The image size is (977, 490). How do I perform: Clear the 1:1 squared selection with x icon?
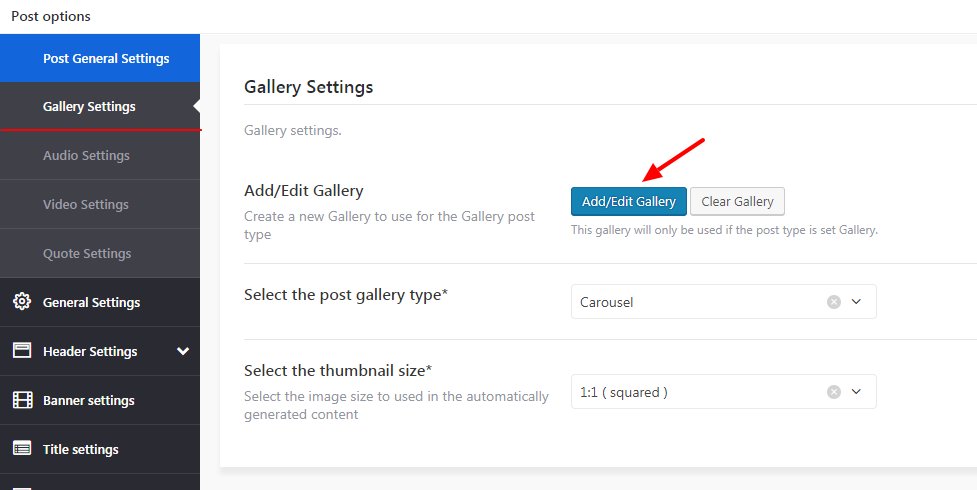[834, 392]
